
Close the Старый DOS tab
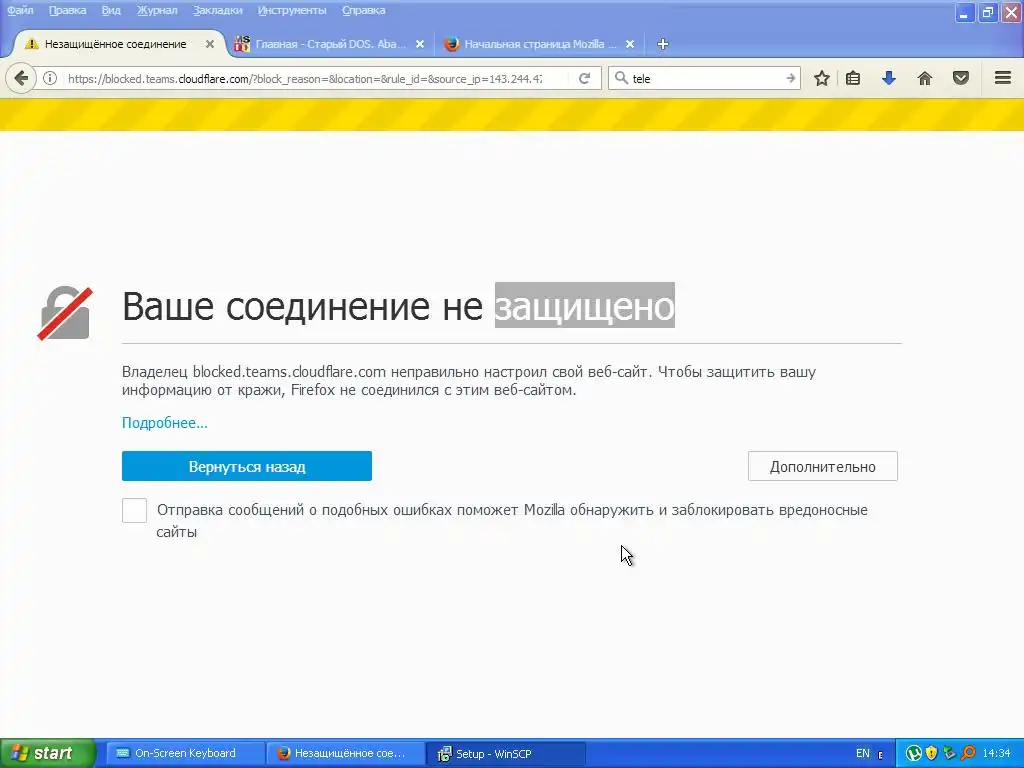pyautogui.click(x=420, y=44)
